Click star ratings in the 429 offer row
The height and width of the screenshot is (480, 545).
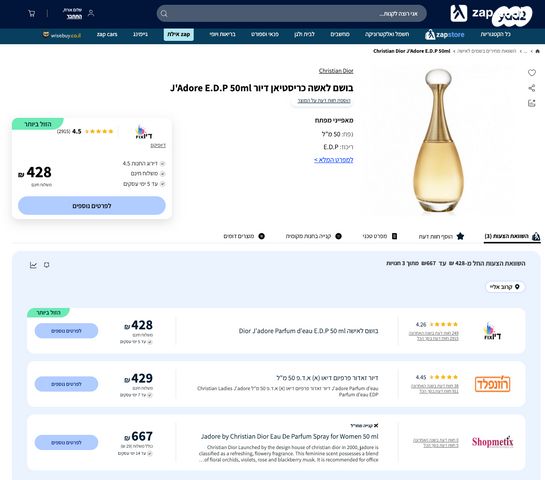tap(444, 377)
